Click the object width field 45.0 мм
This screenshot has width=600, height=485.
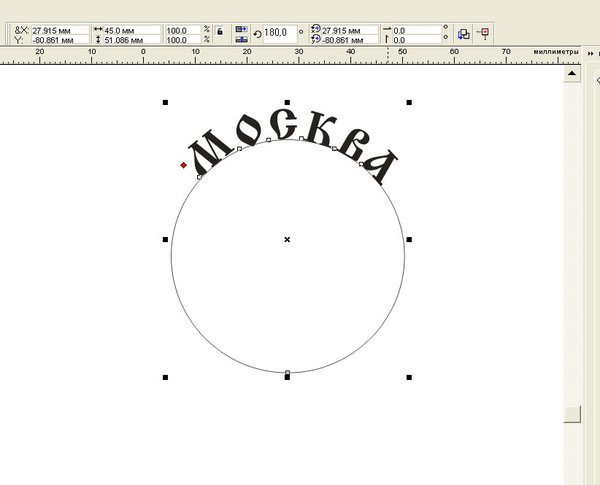pyautogui.click(x=130, y=30)
